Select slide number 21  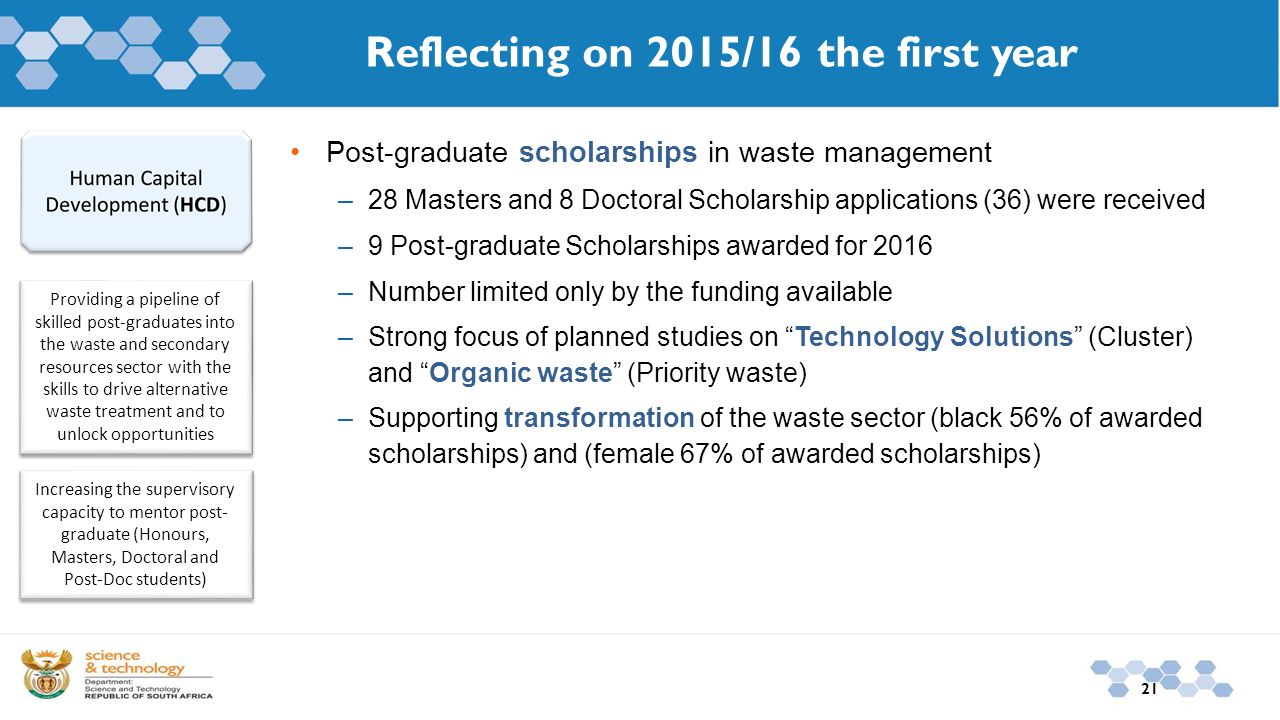(x=1148, y=689)
